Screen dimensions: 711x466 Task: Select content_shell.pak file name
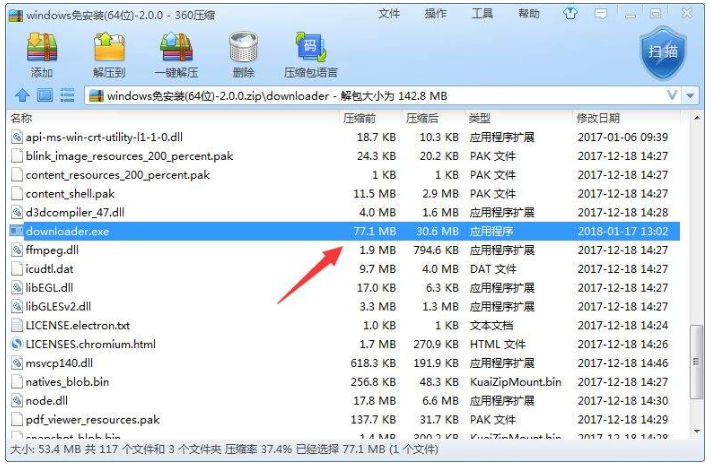click(x=70, y=194)
